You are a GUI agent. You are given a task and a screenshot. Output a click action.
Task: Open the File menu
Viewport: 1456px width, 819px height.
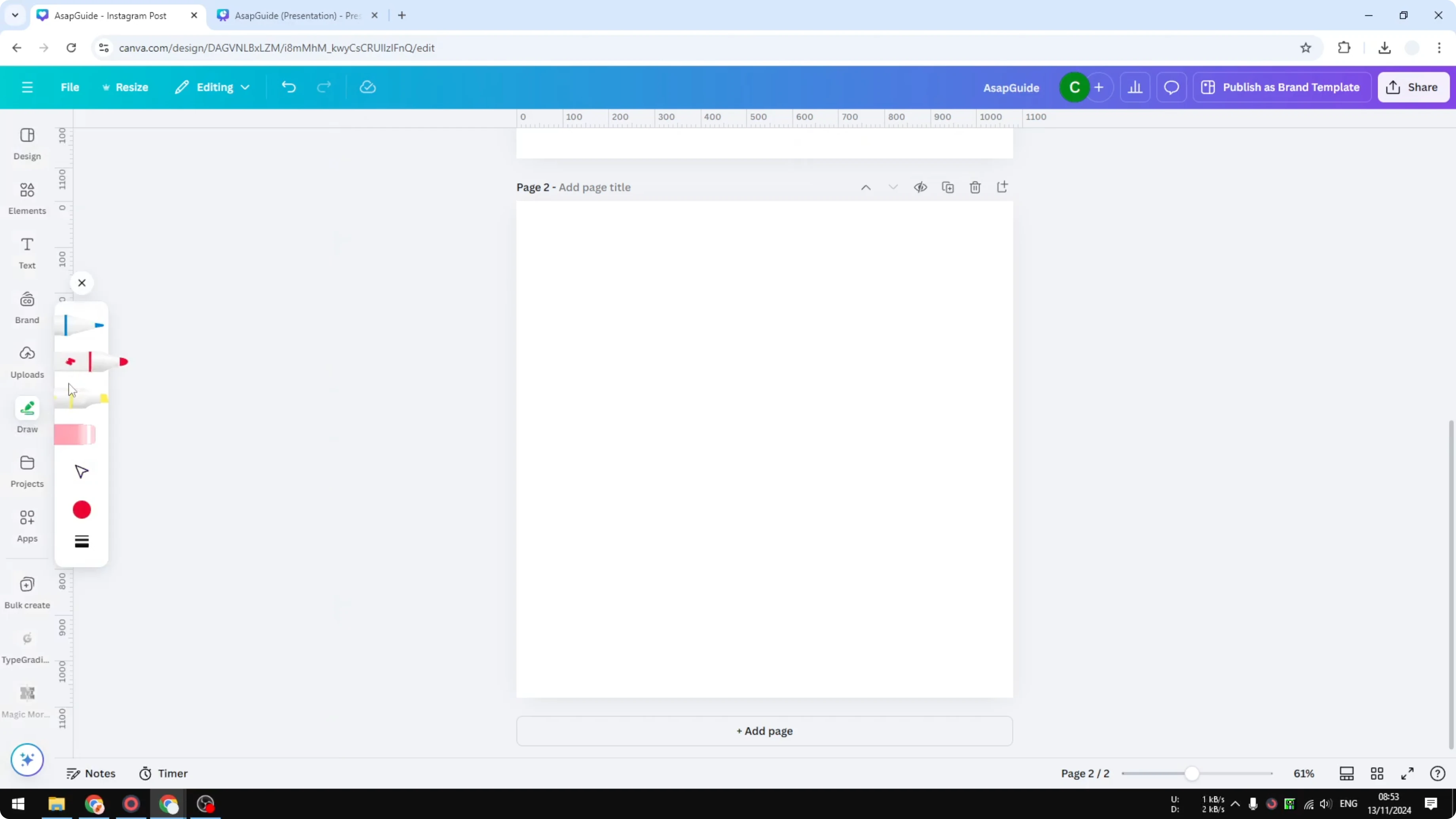coord(70,87)
